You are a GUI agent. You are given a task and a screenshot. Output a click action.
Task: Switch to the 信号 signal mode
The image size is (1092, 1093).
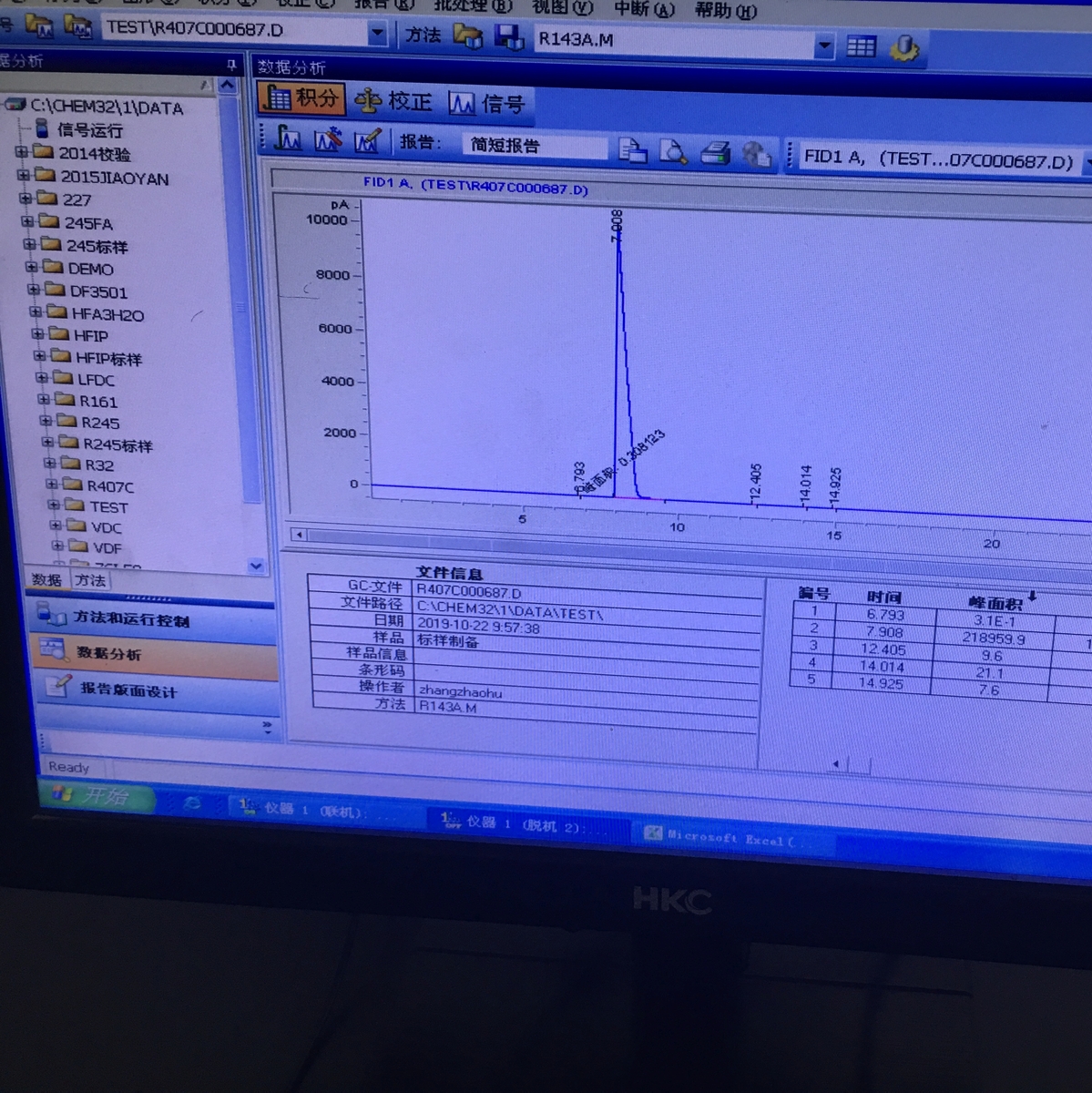click(487, 104)
